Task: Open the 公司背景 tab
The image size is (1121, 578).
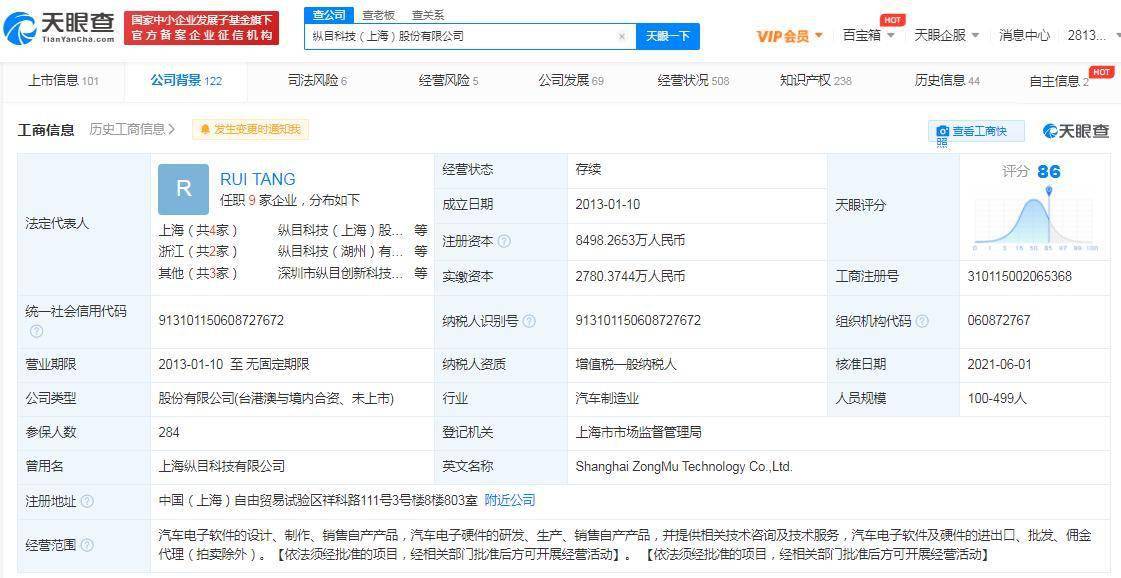Action: [186, 81]
